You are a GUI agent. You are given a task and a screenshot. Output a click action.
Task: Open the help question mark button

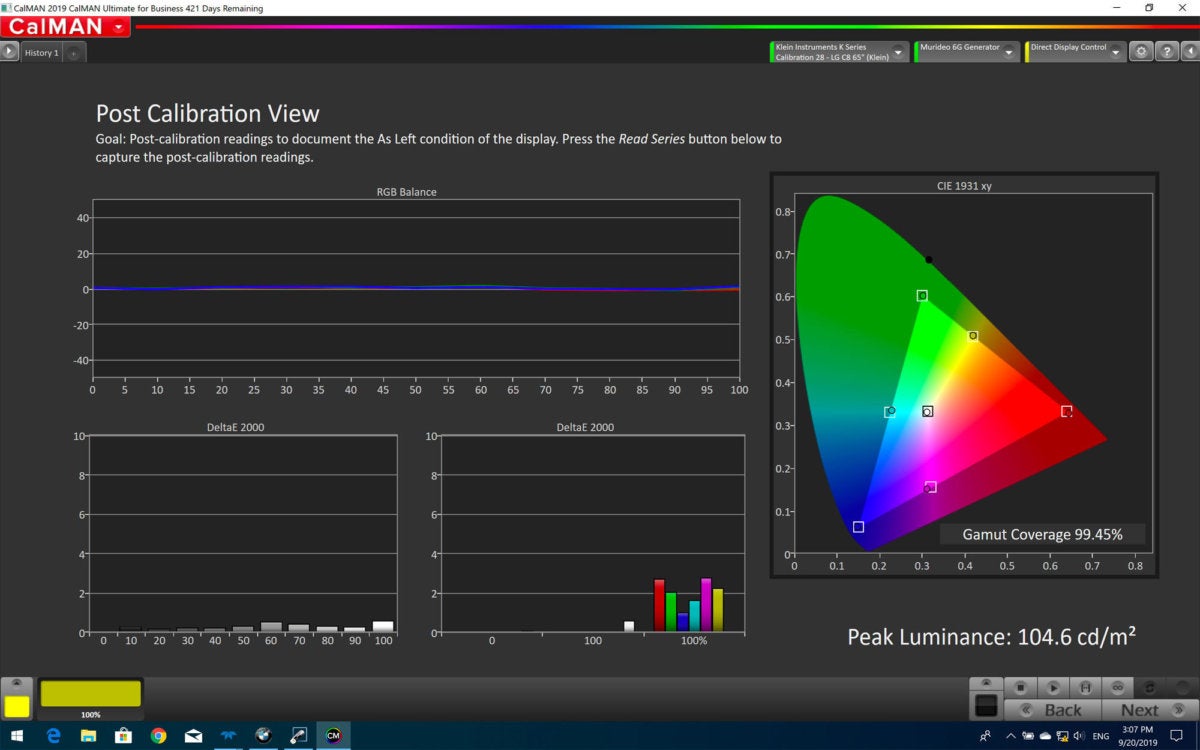pyautogui.click(x=1166, y=52)
